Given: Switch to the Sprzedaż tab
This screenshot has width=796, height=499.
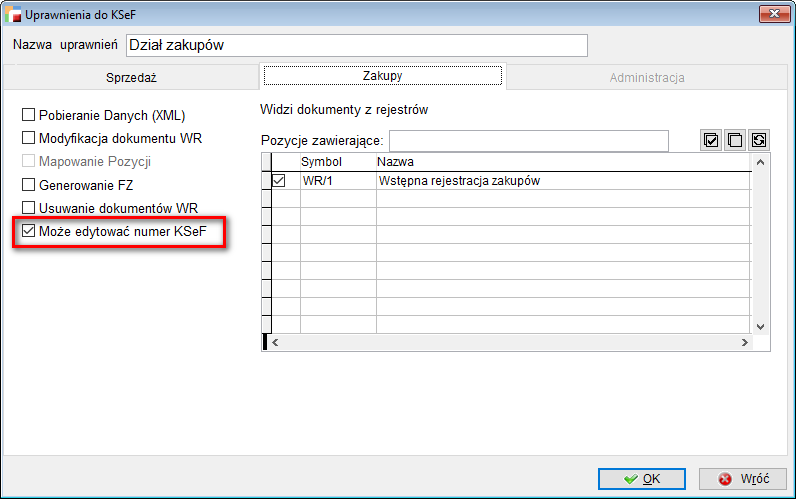Looking at the screenshot, I should (x=131, y=77).
